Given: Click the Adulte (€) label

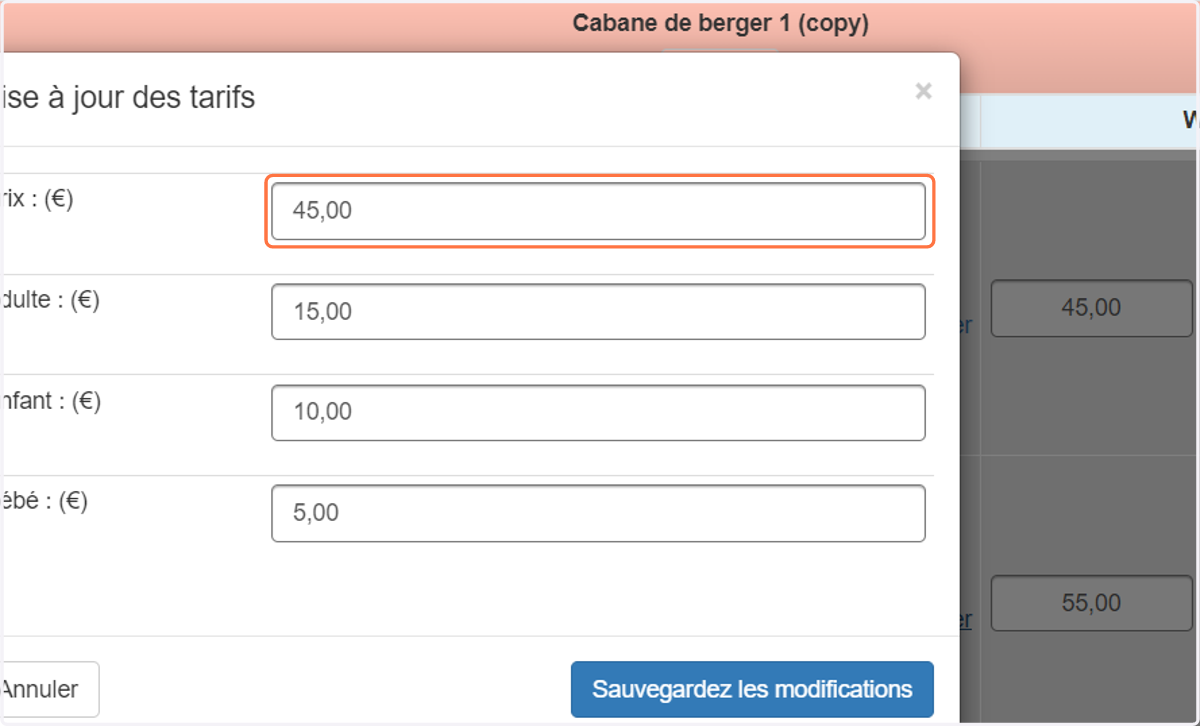Looking at the screenshot, I should pos(50,300).
